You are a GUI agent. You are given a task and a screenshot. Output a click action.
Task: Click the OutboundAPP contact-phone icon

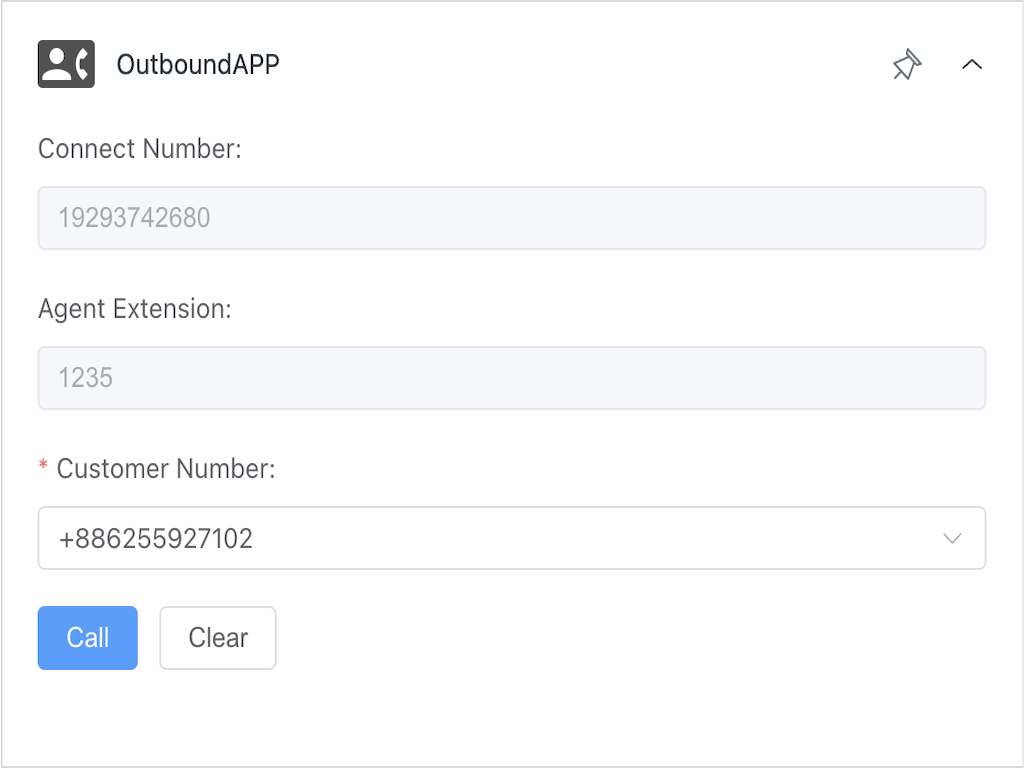65,64
